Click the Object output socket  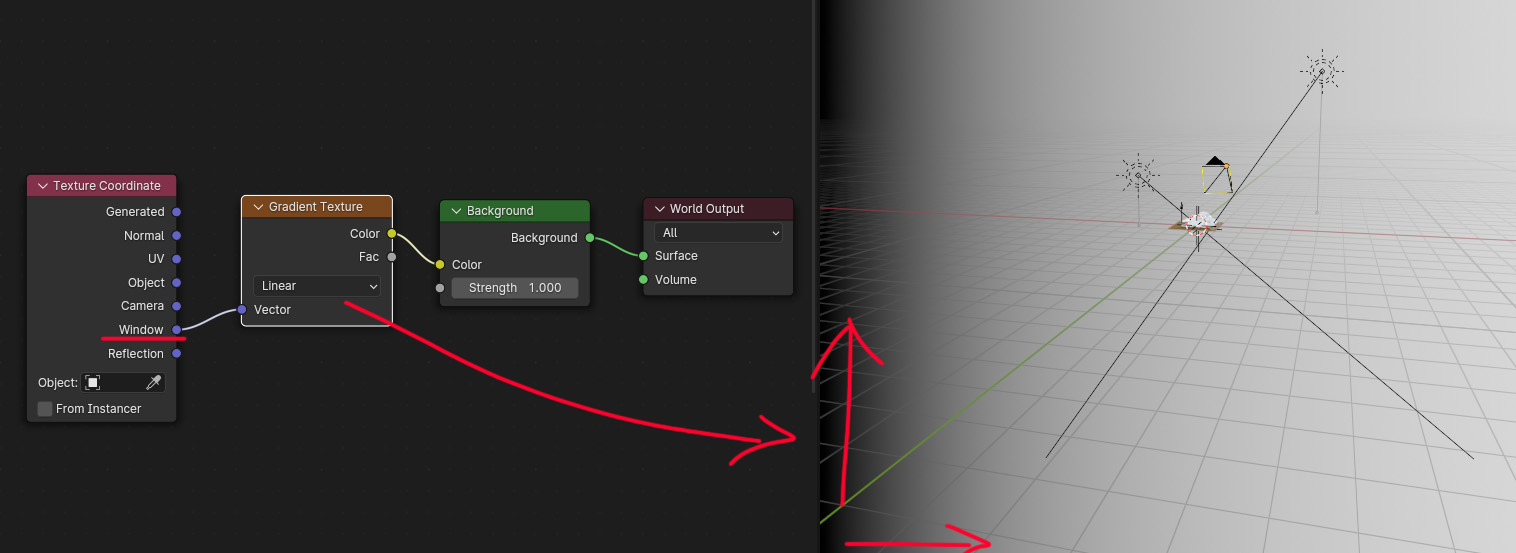point(176,283)
